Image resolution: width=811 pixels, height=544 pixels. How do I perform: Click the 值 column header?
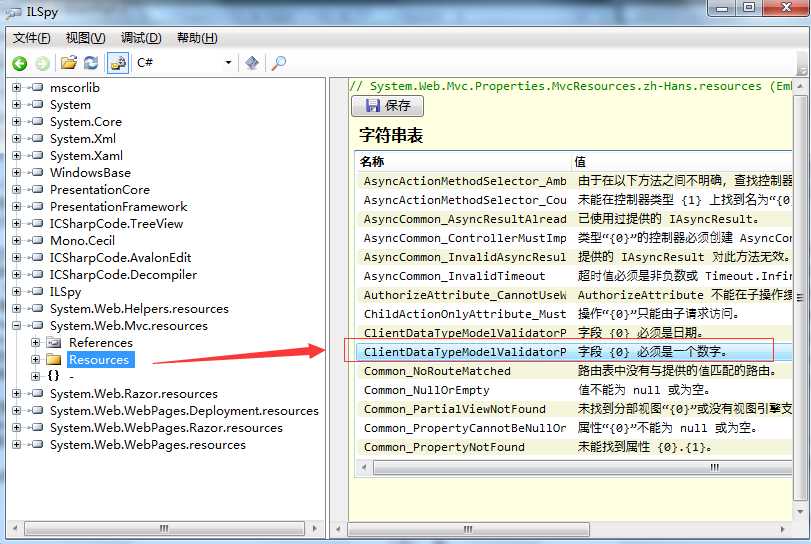(x=580, y=162)
